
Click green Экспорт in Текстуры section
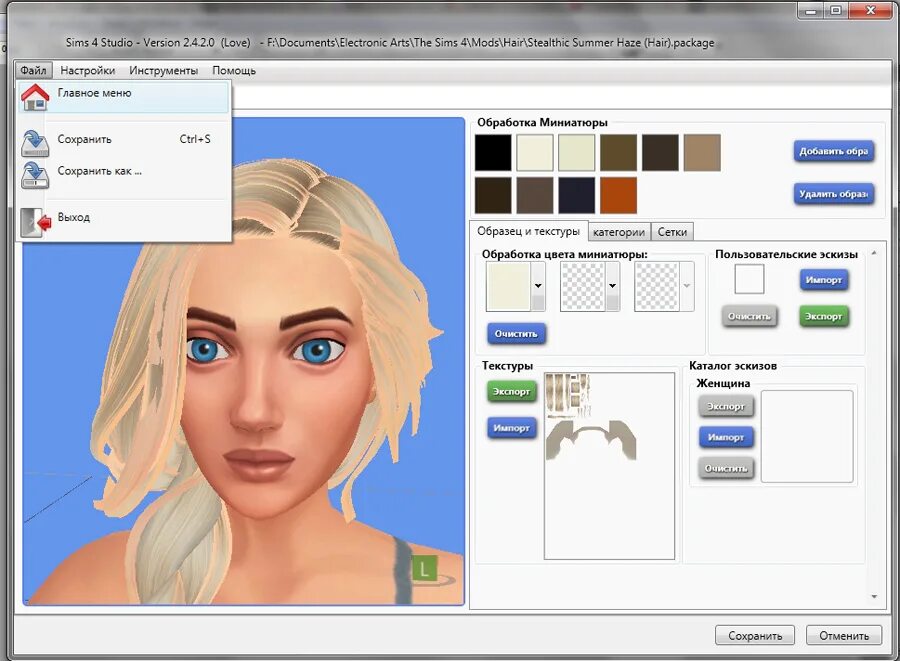511,392
